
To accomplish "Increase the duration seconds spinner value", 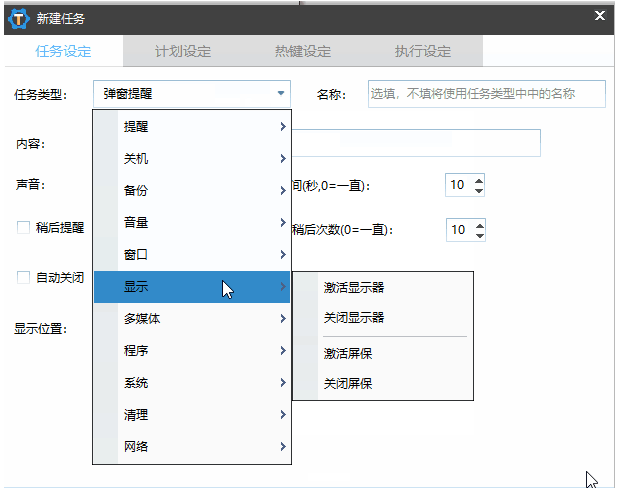I will pos(479,180).
